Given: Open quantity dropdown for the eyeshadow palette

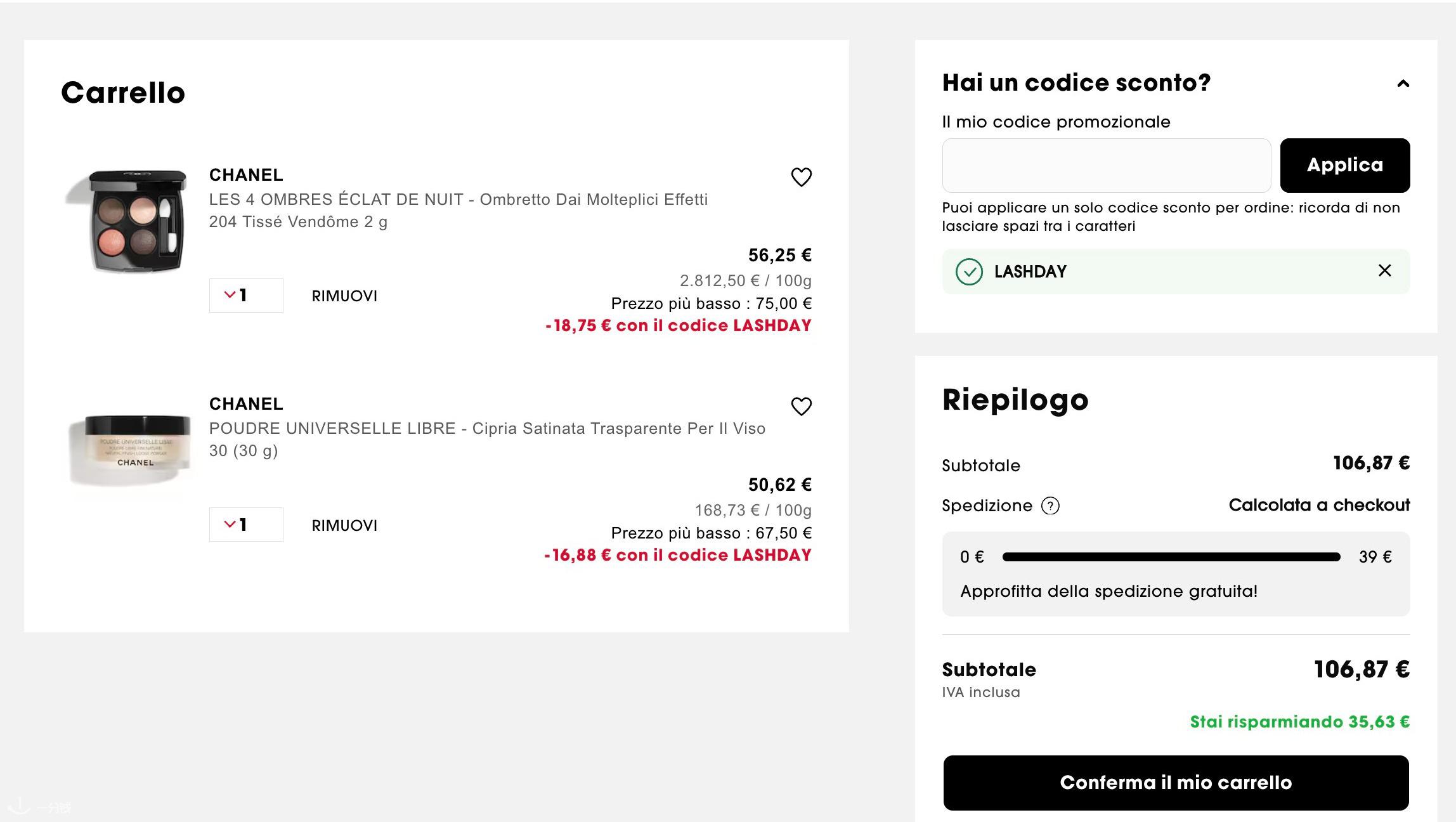Looking at the screenshot, I should pyautogui.click(x=246, y=295).
